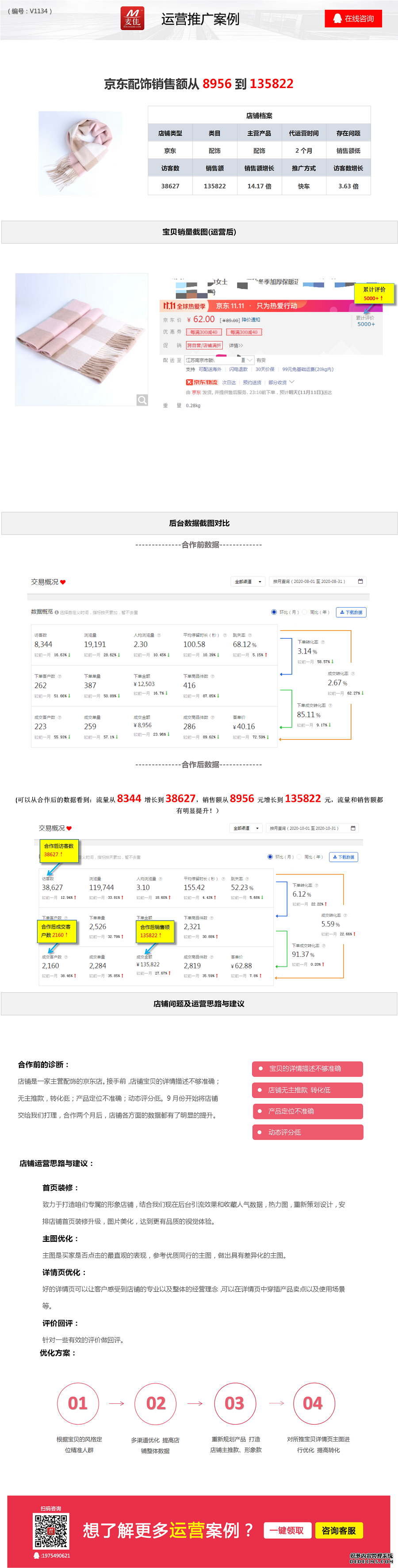This screenshot has height=1568, width=398.
Task: Click red heart beside first 交易概况 title
Action: pos(63,582)
